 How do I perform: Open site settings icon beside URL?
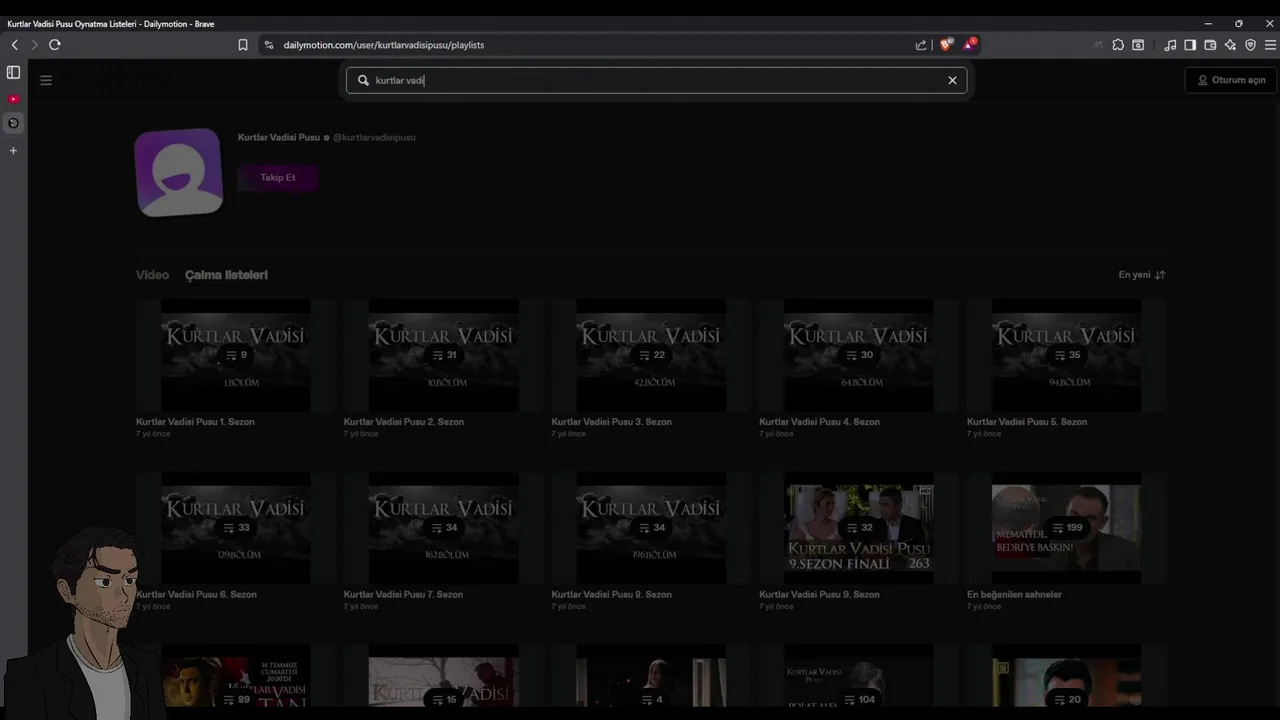pyautogui.click(x=268, y=45)
